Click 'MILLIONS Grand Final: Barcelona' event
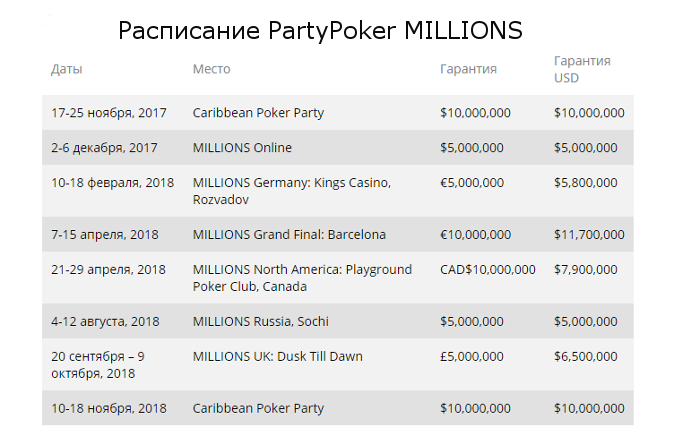The image size is (700, 436). coord(289,235)
